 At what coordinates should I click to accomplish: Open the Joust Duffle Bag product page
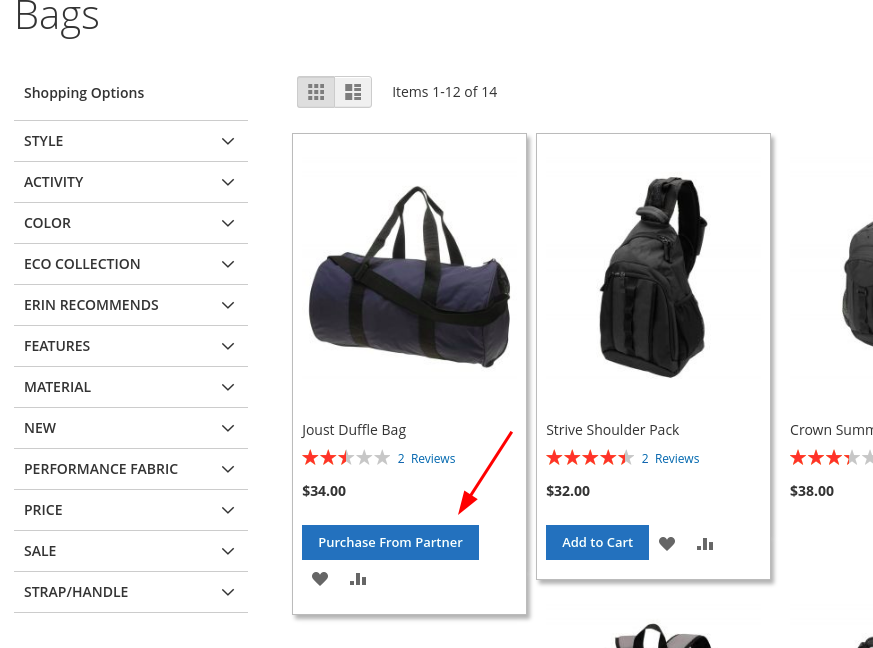point(354,429)
